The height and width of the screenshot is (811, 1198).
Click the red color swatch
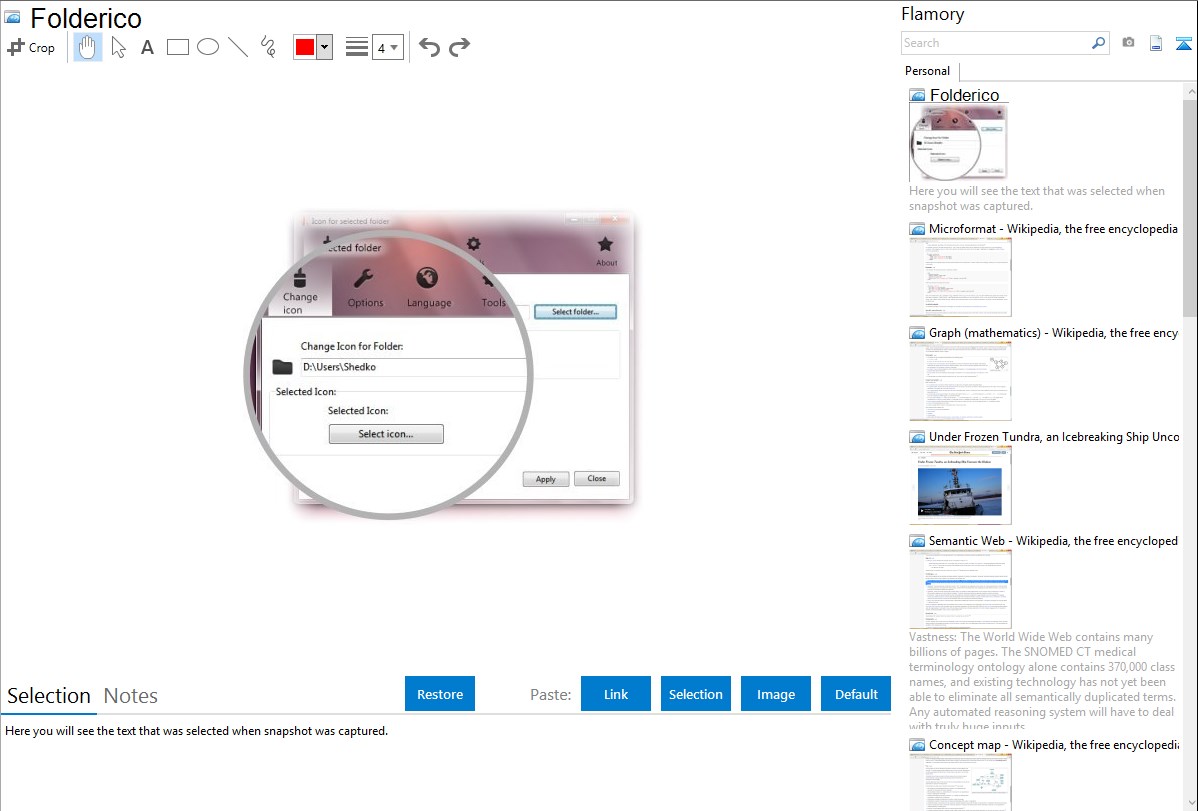[x=305, y=47]
